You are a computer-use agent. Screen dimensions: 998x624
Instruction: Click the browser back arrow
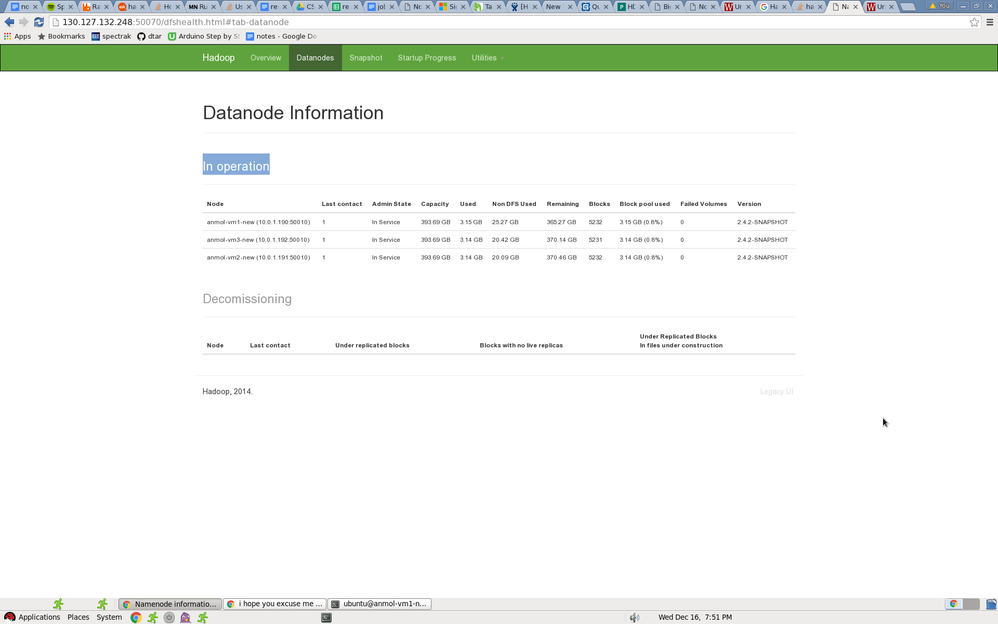[9, 22]
